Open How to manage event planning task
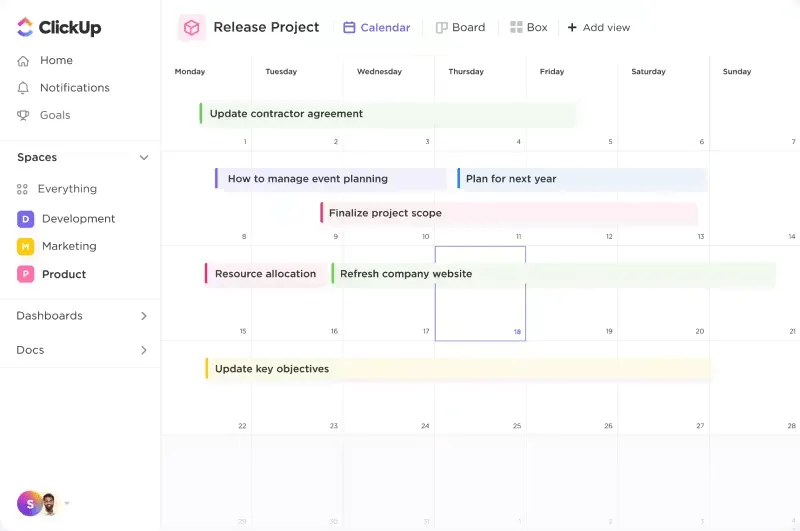This screenshot has height=531, width=800. [331, 179]
